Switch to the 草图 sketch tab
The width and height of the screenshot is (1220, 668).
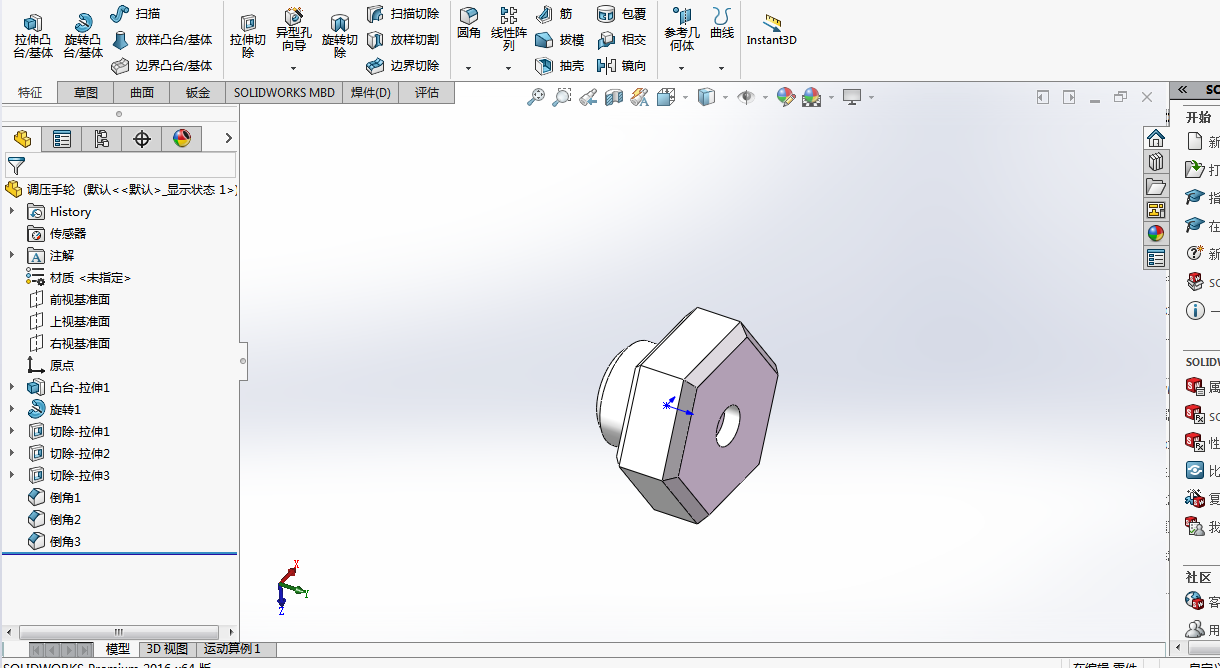point(86,93)
